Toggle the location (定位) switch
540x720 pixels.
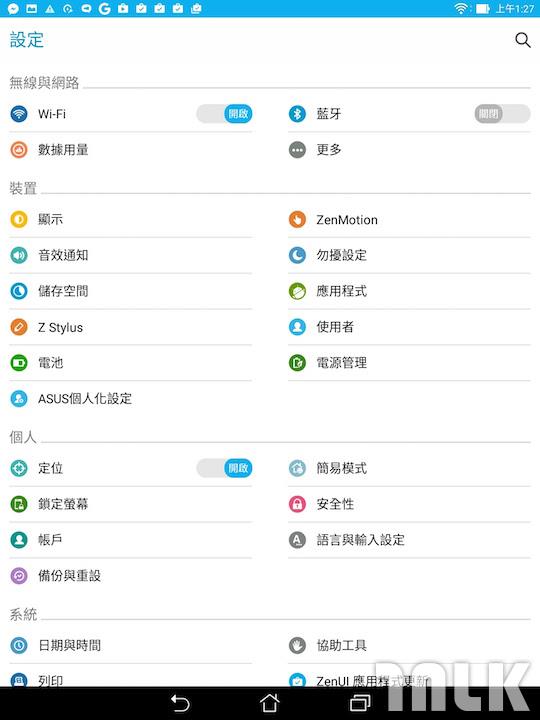click(x=224, y=468)
